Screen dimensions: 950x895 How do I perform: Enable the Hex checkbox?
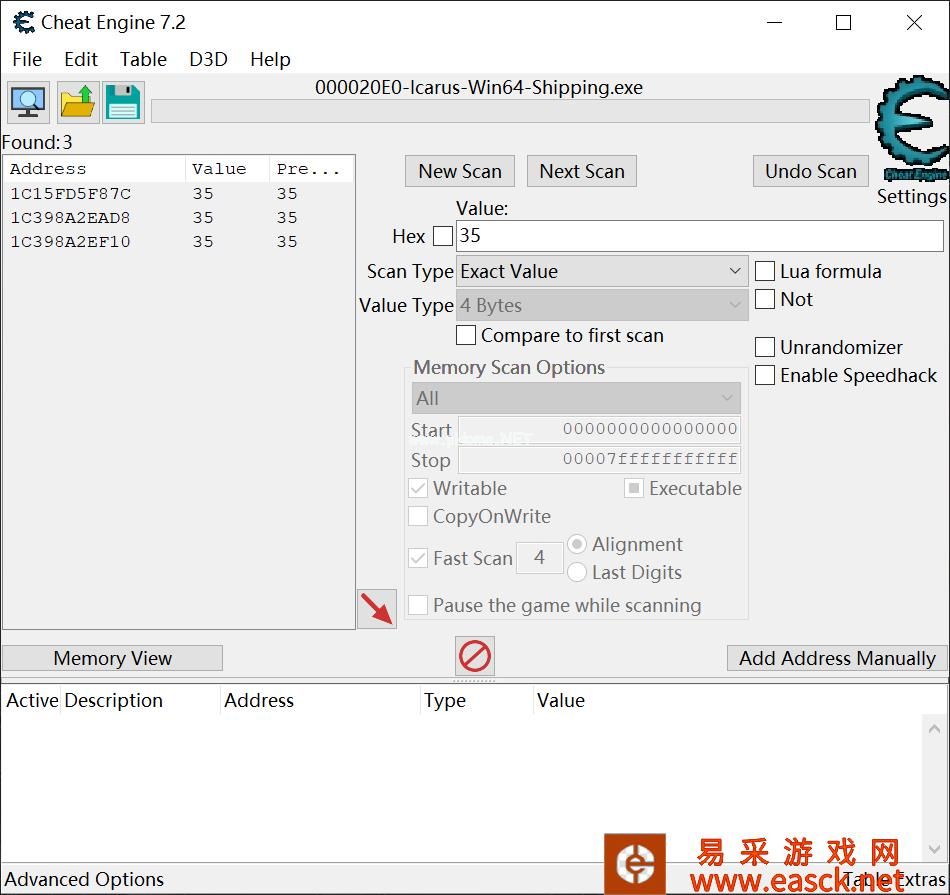click(x=443, y=236)
